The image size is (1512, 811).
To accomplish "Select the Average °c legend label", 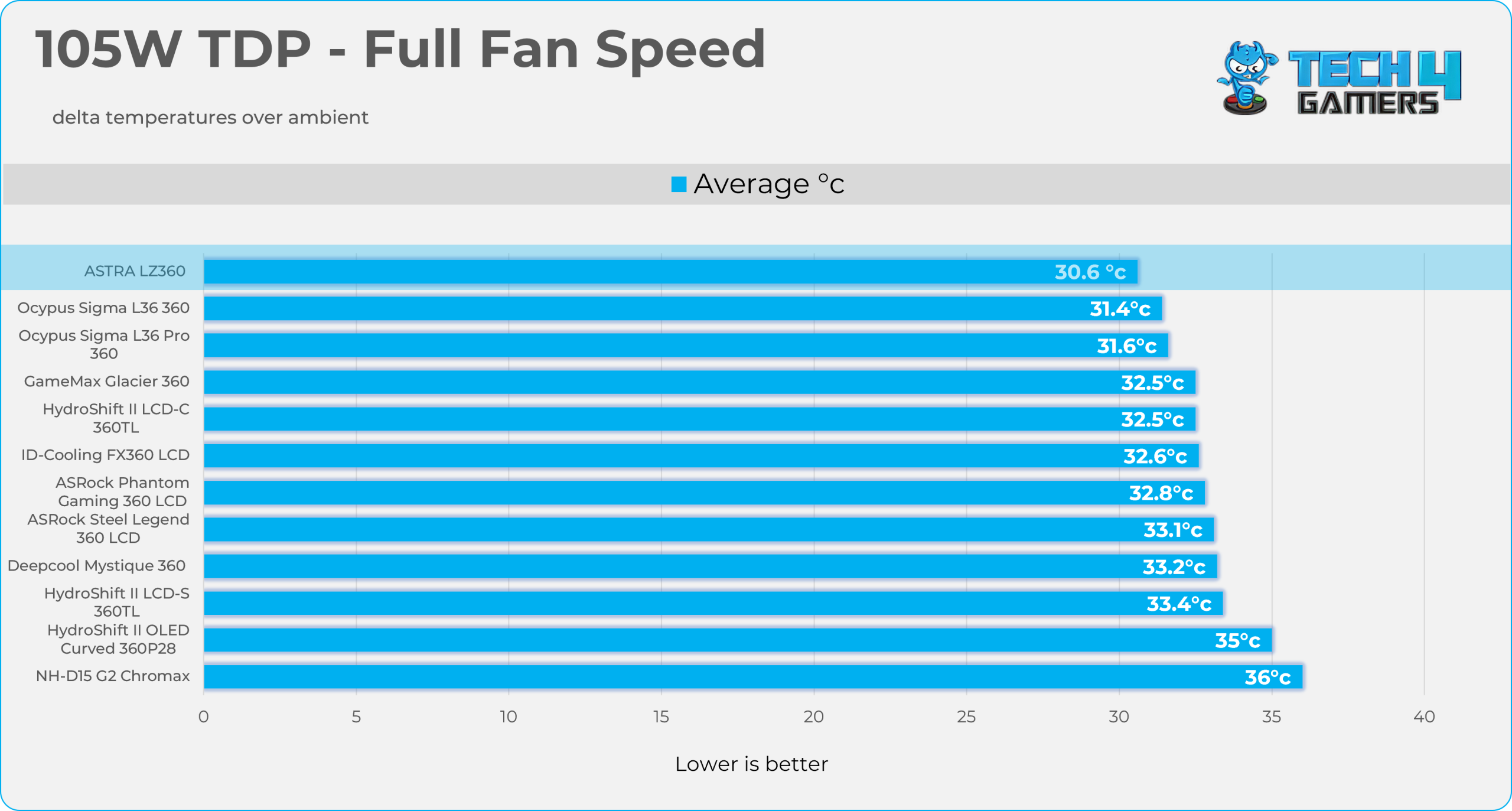I will click(x=768, y=184).
